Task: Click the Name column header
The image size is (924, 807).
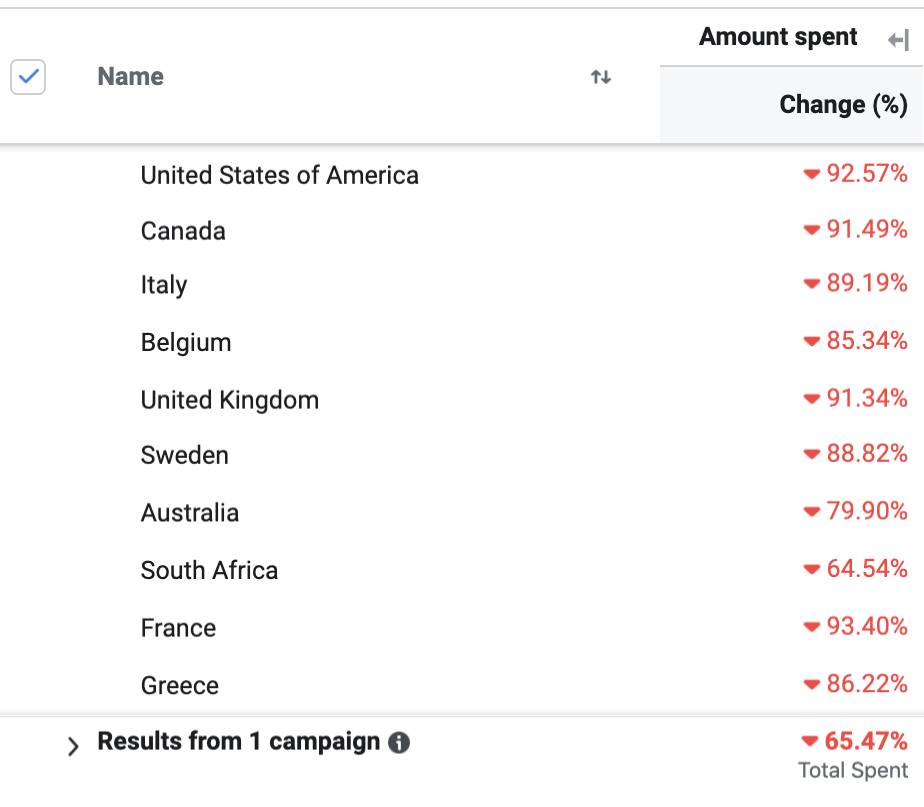Action: [131, 77]
